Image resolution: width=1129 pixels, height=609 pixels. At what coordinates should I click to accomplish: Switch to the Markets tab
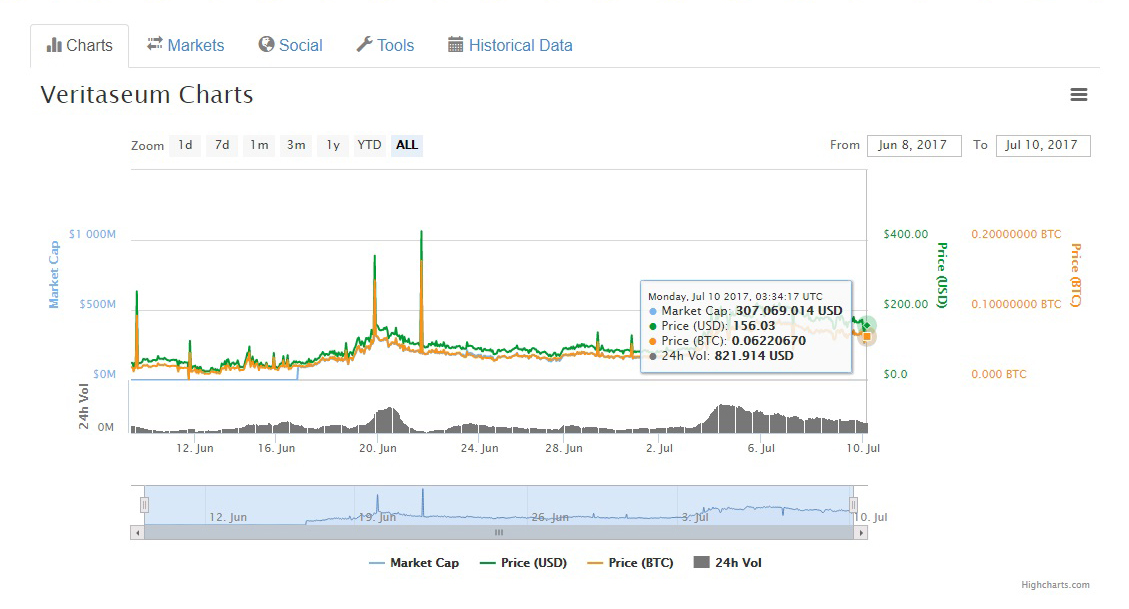coord(186,45)
